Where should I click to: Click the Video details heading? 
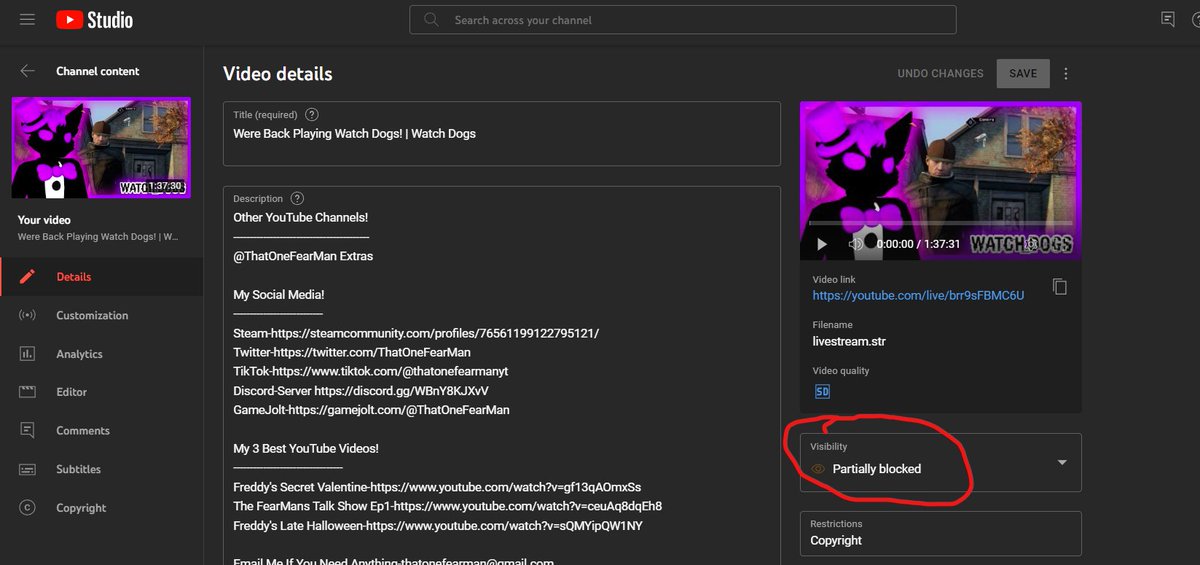pos(278,74)
